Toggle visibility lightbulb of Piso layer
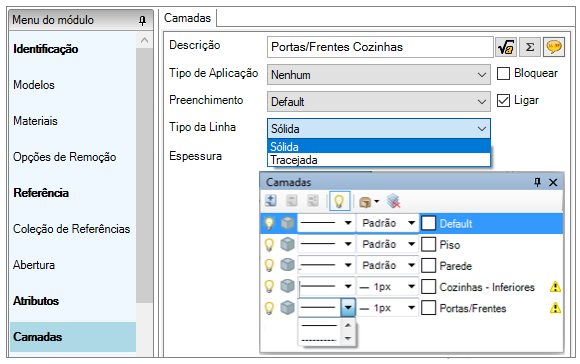 click(269, 245)
